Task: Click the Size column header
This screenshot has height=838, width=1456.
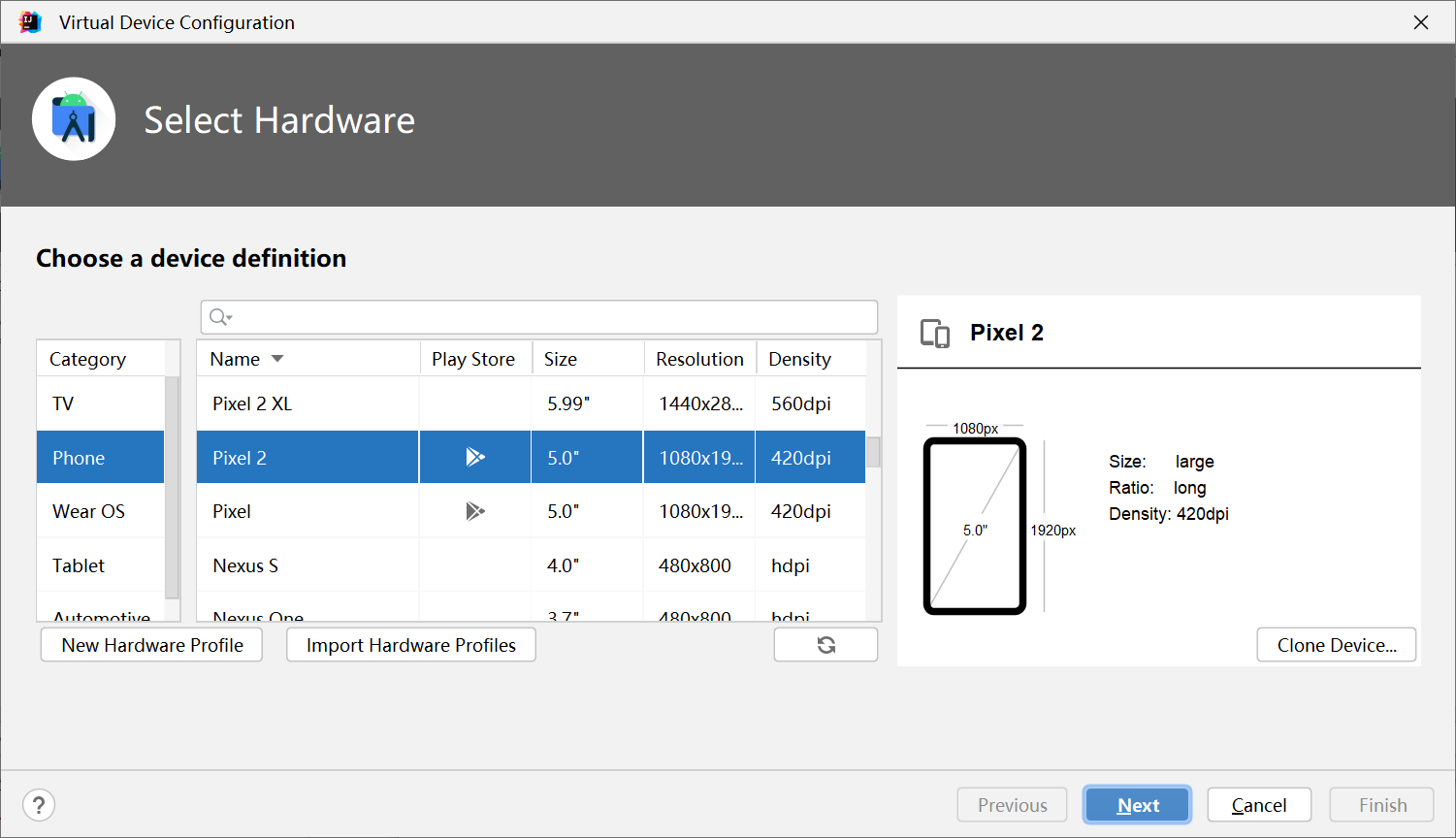Action: pos(588,359)
